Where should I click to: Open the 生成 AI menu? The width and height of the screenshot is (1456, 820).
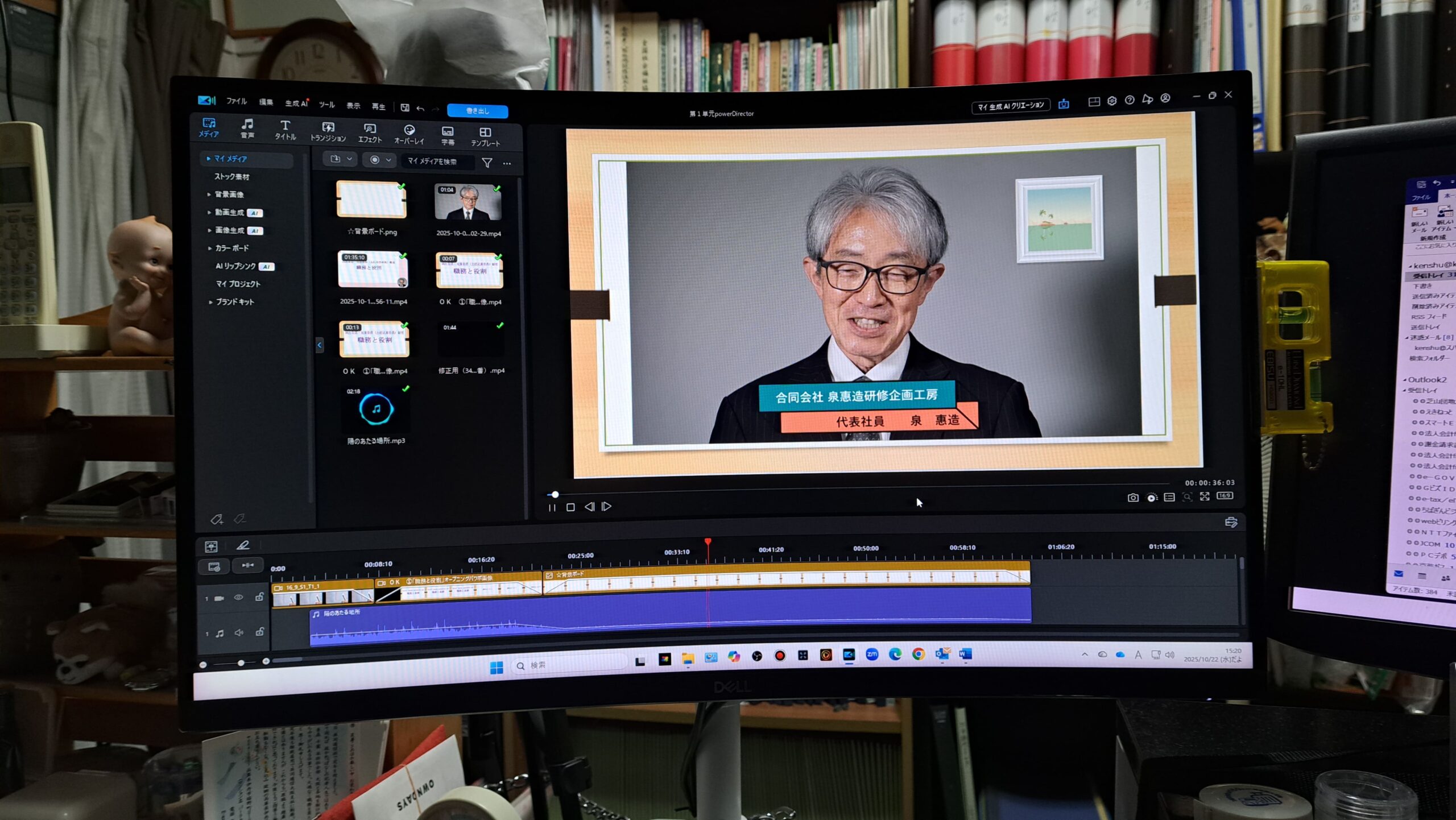pyautogui.click(x=296, y=103)
